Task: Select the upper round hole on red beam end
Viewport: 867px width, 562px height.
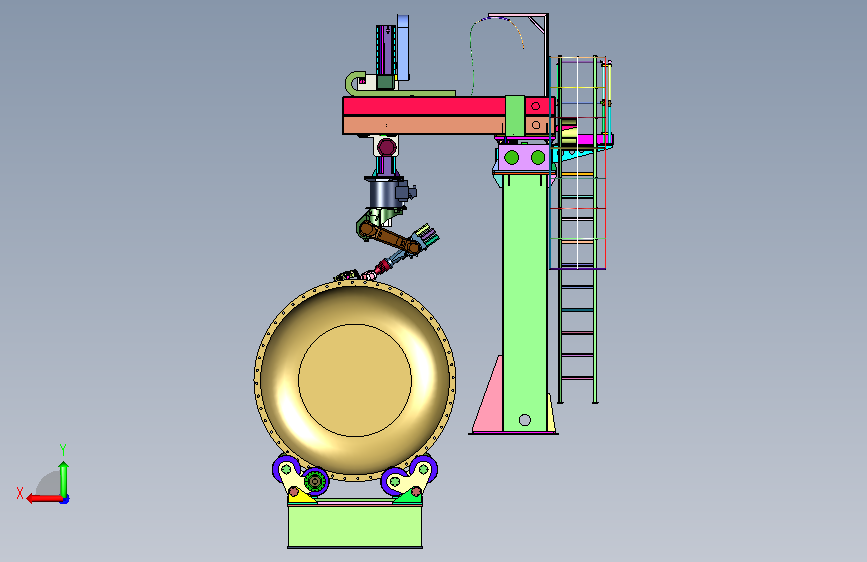Action: click(x=535, y=106)
